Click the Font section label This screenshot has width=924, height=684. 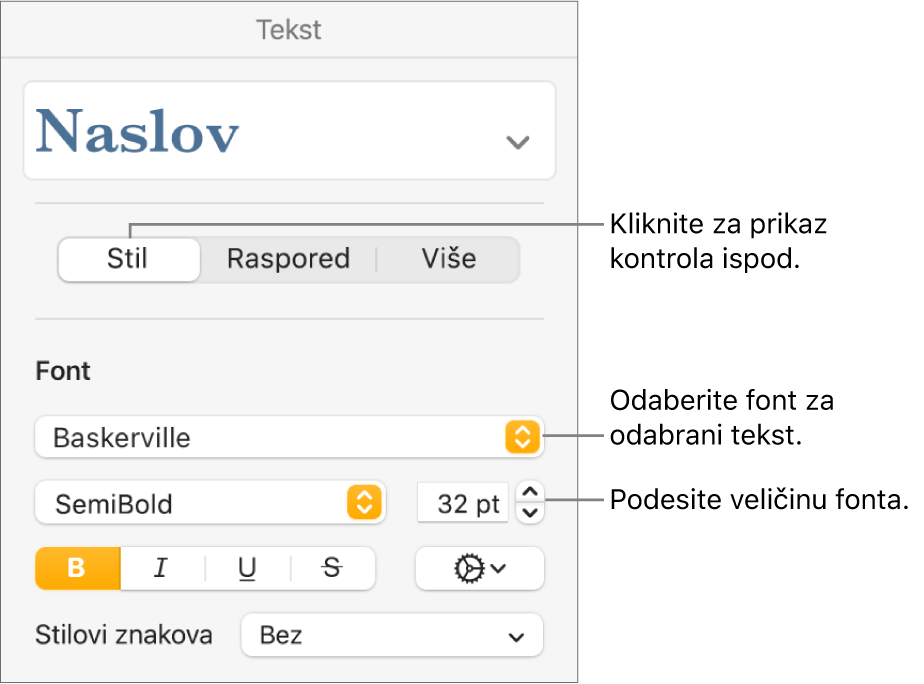pyautogui.click(x=63, y=371)
